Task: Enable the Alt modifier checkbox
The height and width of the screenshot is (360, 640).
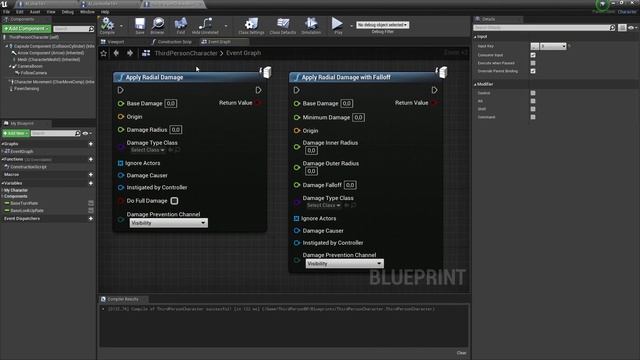Action: 533,101
